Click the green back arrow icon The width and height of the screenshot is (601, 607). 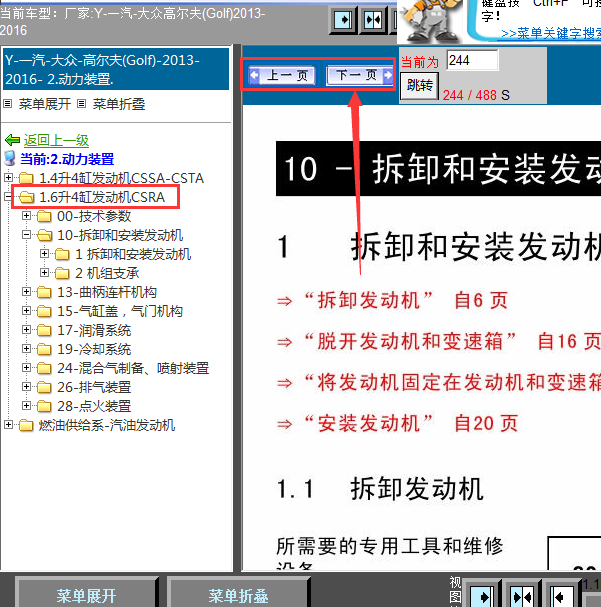point(12,140)
